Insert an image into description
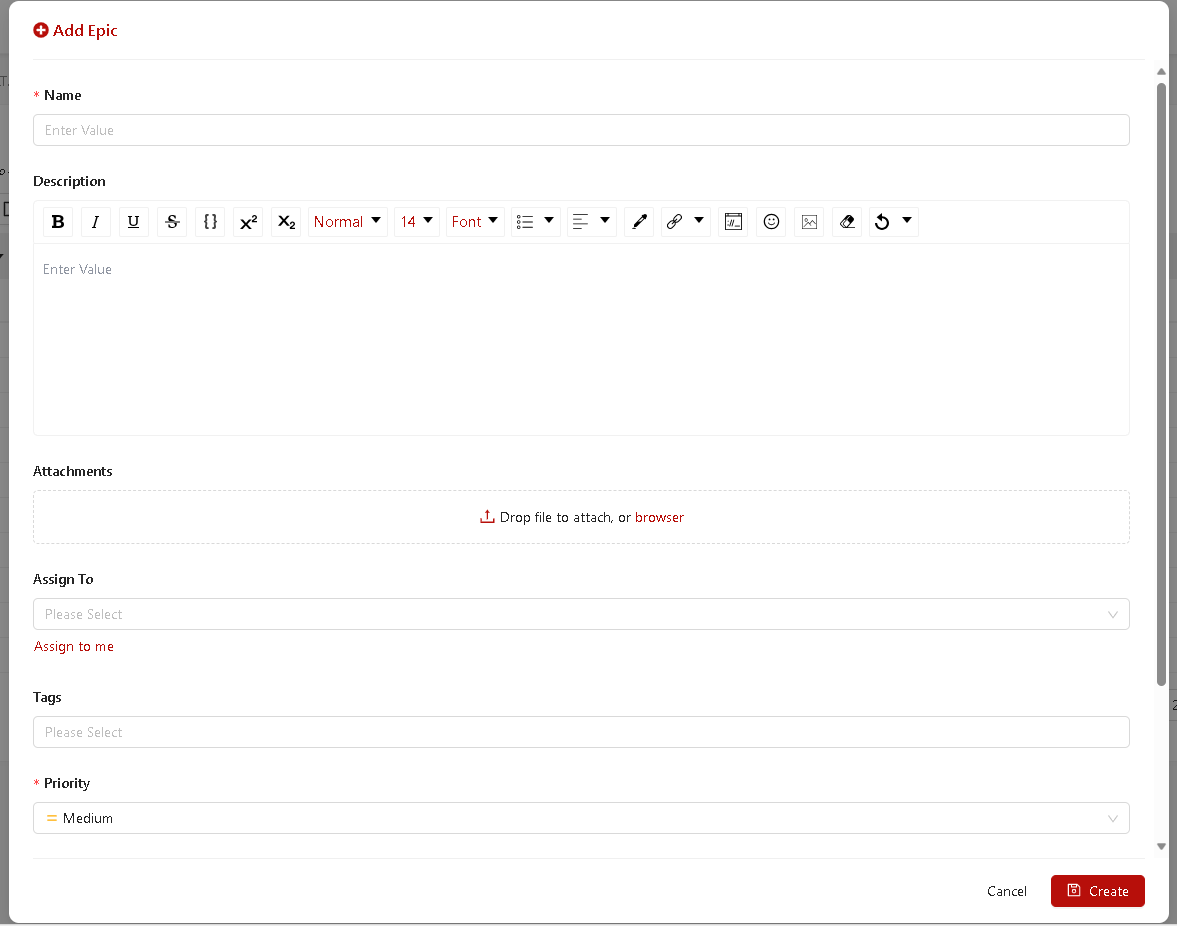 [x=809, y=221]
